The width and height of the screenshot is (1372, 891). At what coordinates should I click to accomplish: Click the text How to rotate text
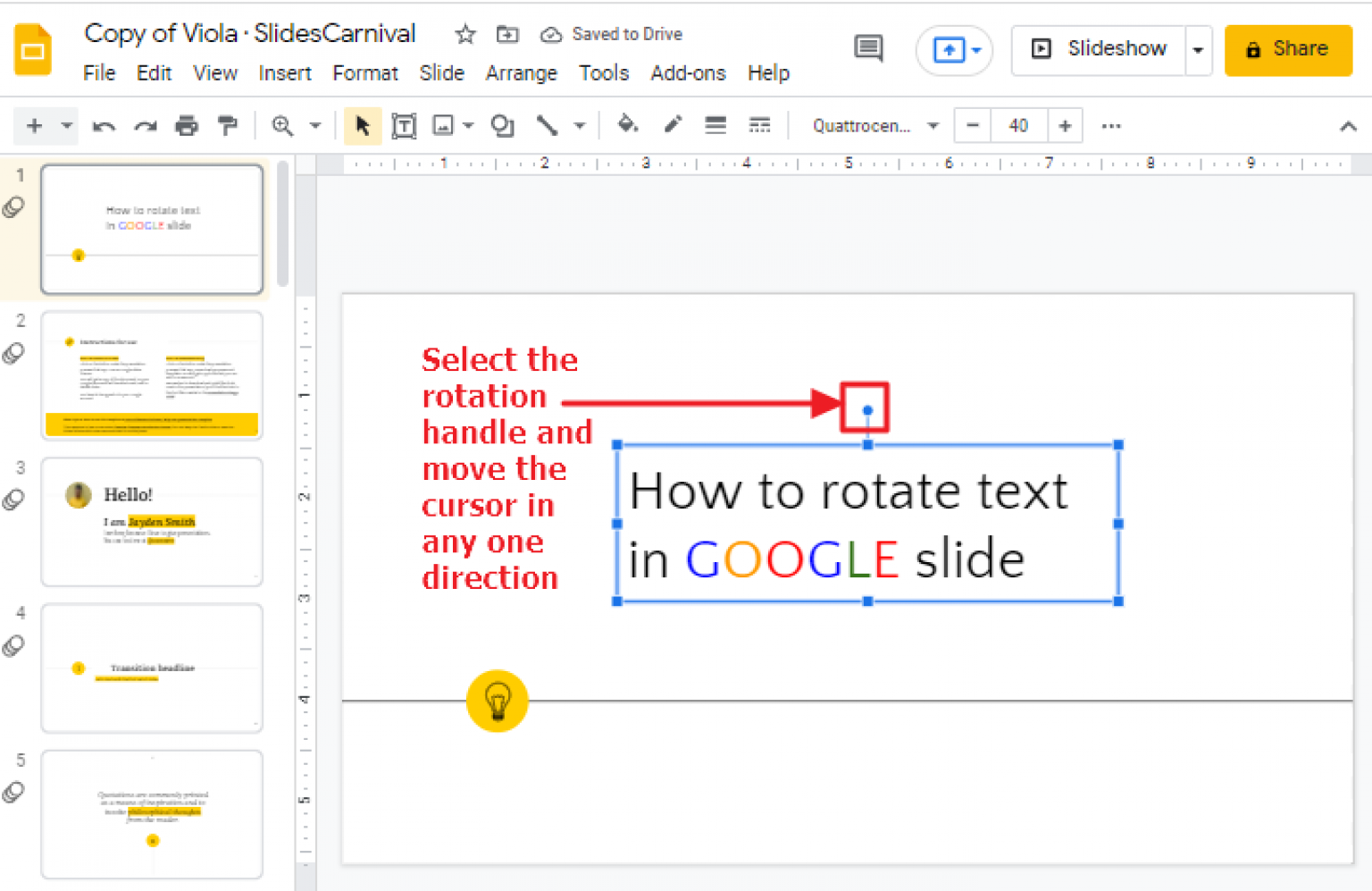tap(849, 492)
